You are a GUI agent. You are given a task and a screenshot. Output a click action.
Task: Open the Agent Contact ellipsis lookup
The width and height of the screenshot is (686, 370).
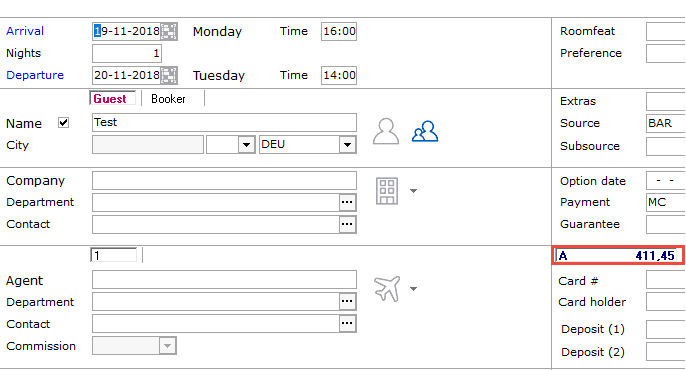click(x=347, y=323)
